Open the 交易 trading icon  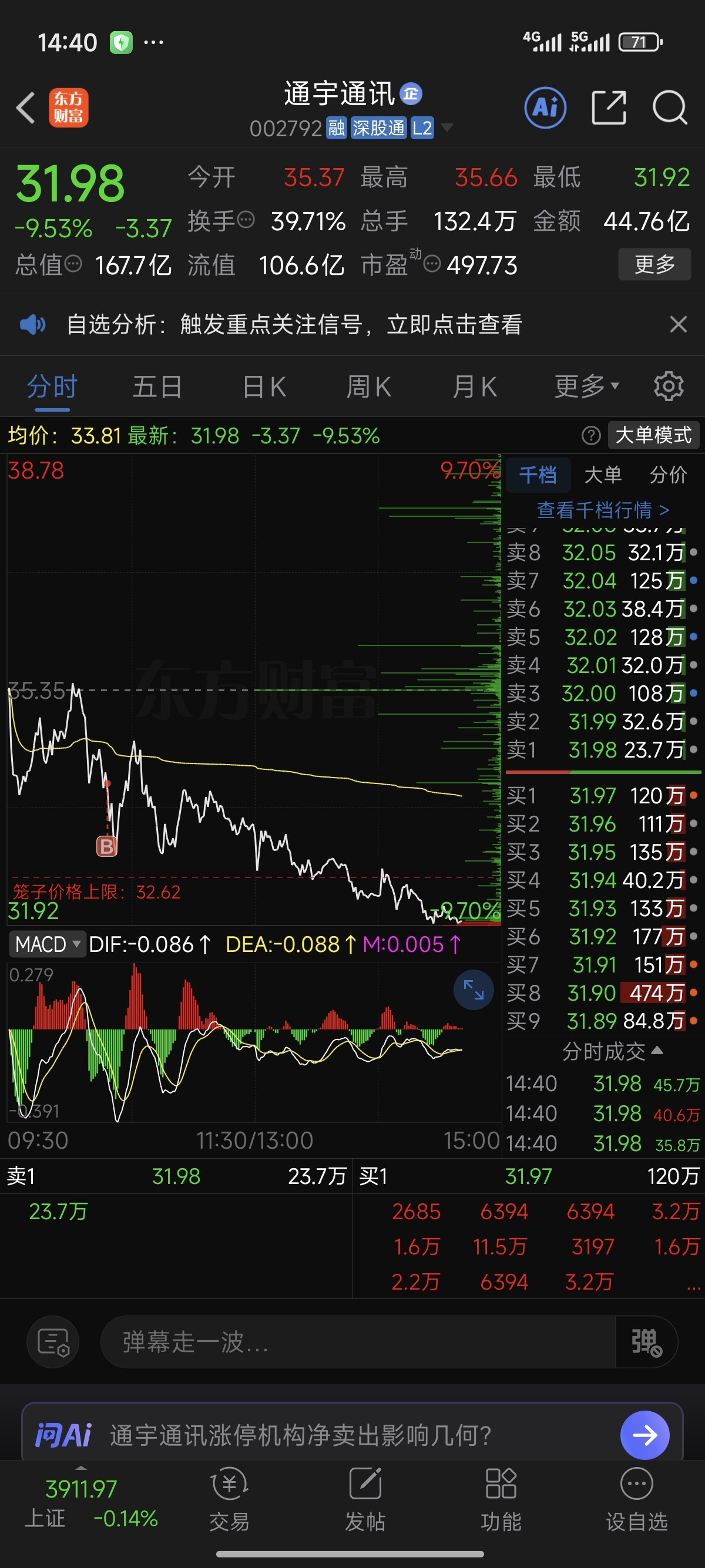pos(230,1499)
